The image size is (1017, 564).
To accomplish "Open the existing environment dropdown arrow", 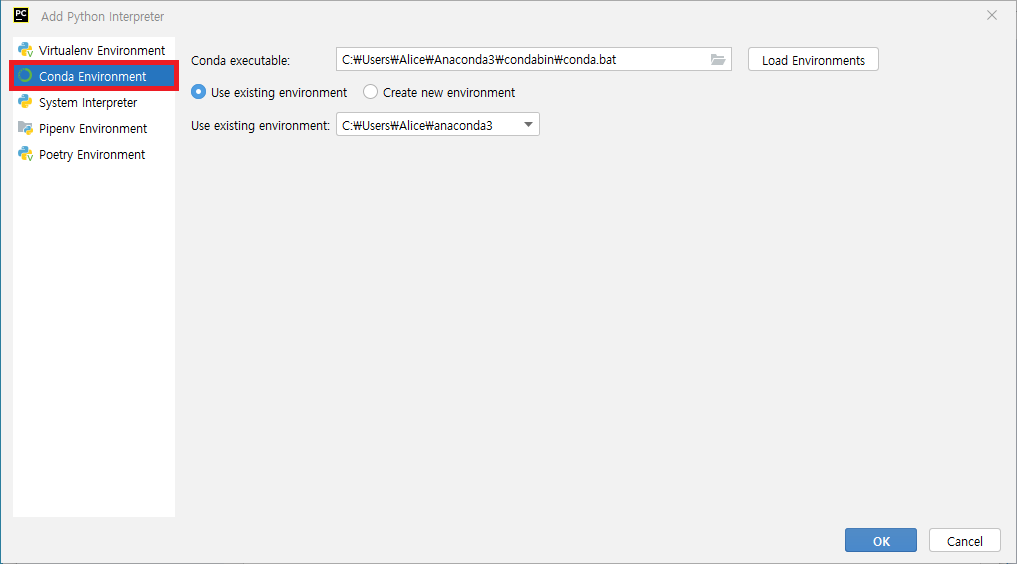I will [x=528, y=124].
